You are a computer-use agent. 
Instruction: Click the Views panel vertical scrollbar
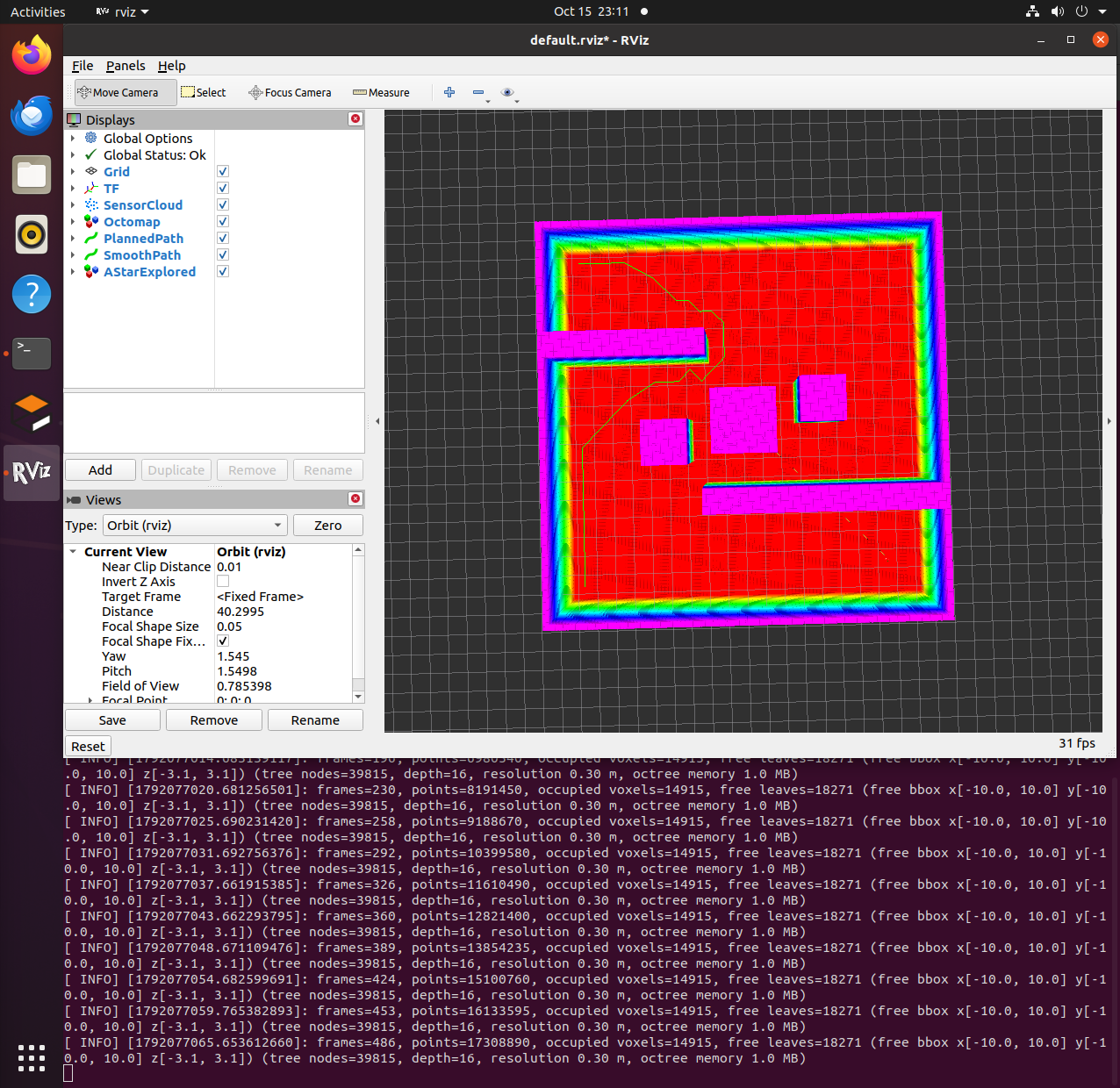tap(358, 623)
